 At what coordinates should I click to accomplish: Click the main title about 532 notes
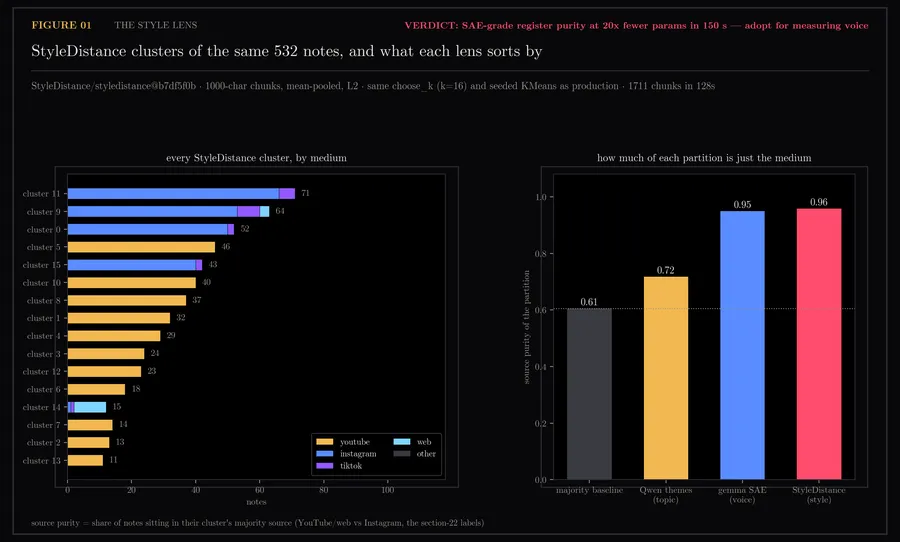[x=286, y=51]
